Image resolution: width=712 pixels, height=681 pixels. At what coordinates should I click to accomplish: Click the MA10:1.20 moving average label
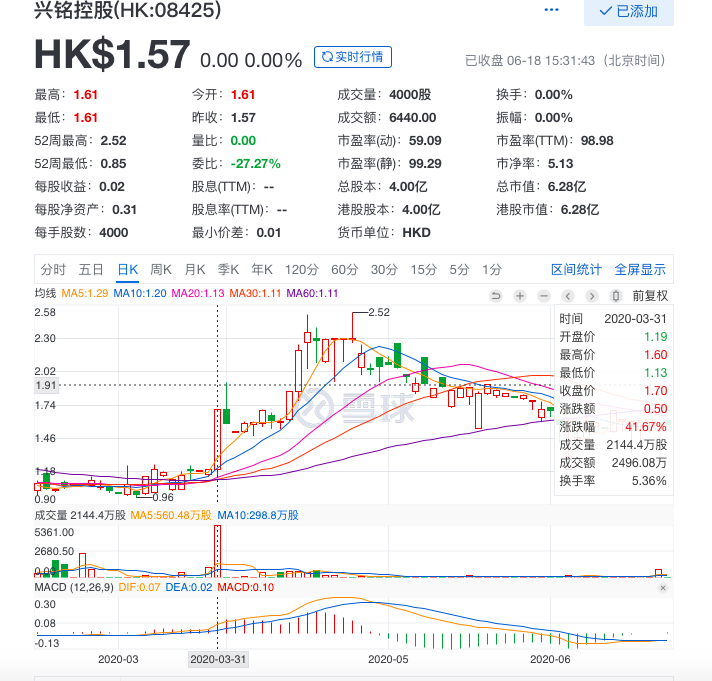coord(140,293)
